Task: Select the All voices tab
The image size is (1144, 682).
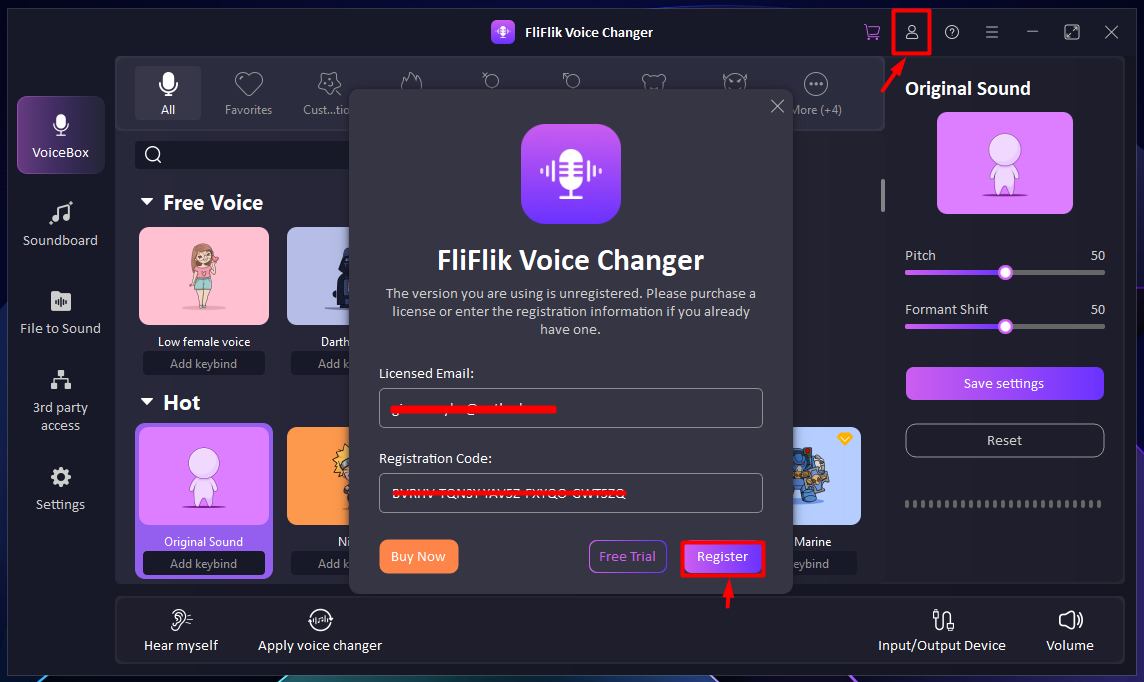Action: pyautogui.click(x=168, y=93)
